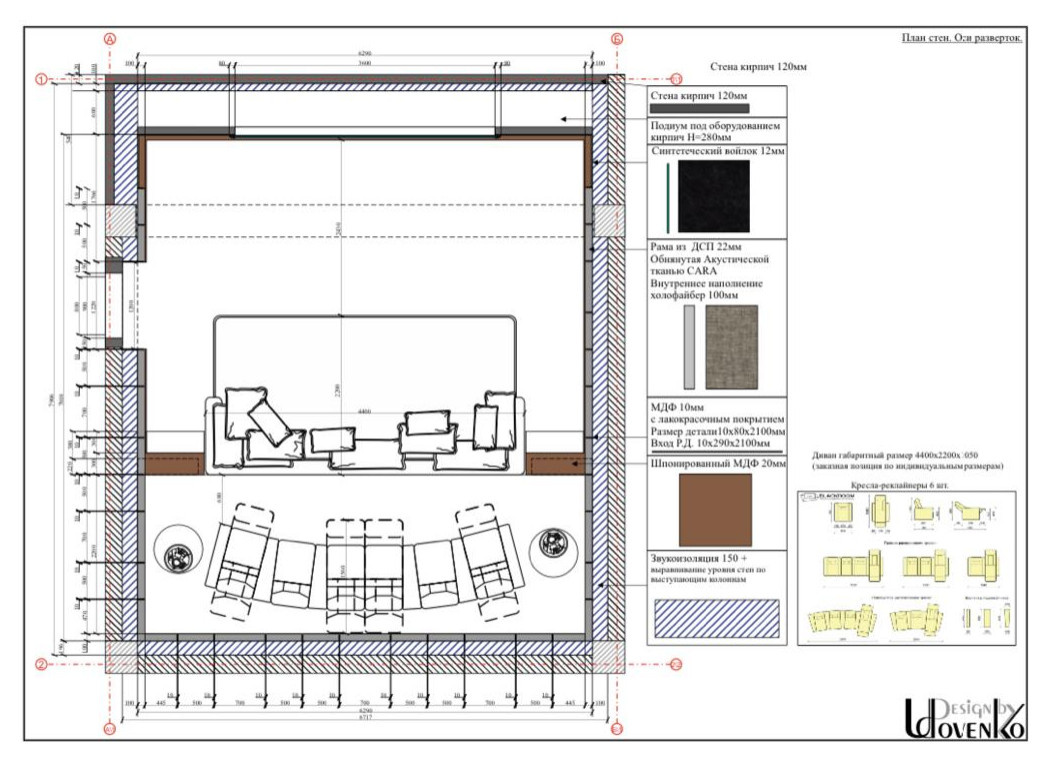Click the right round side table

[x=551, y=545]
